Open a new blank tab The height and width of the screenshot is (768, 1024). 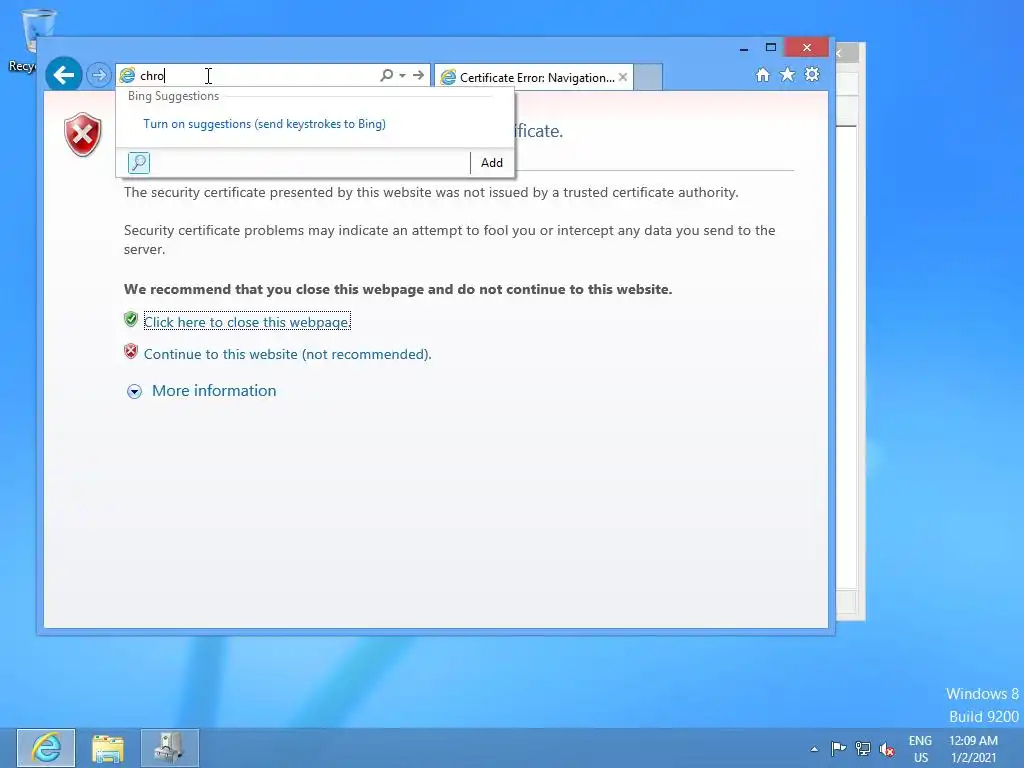(x=648, y=78)
